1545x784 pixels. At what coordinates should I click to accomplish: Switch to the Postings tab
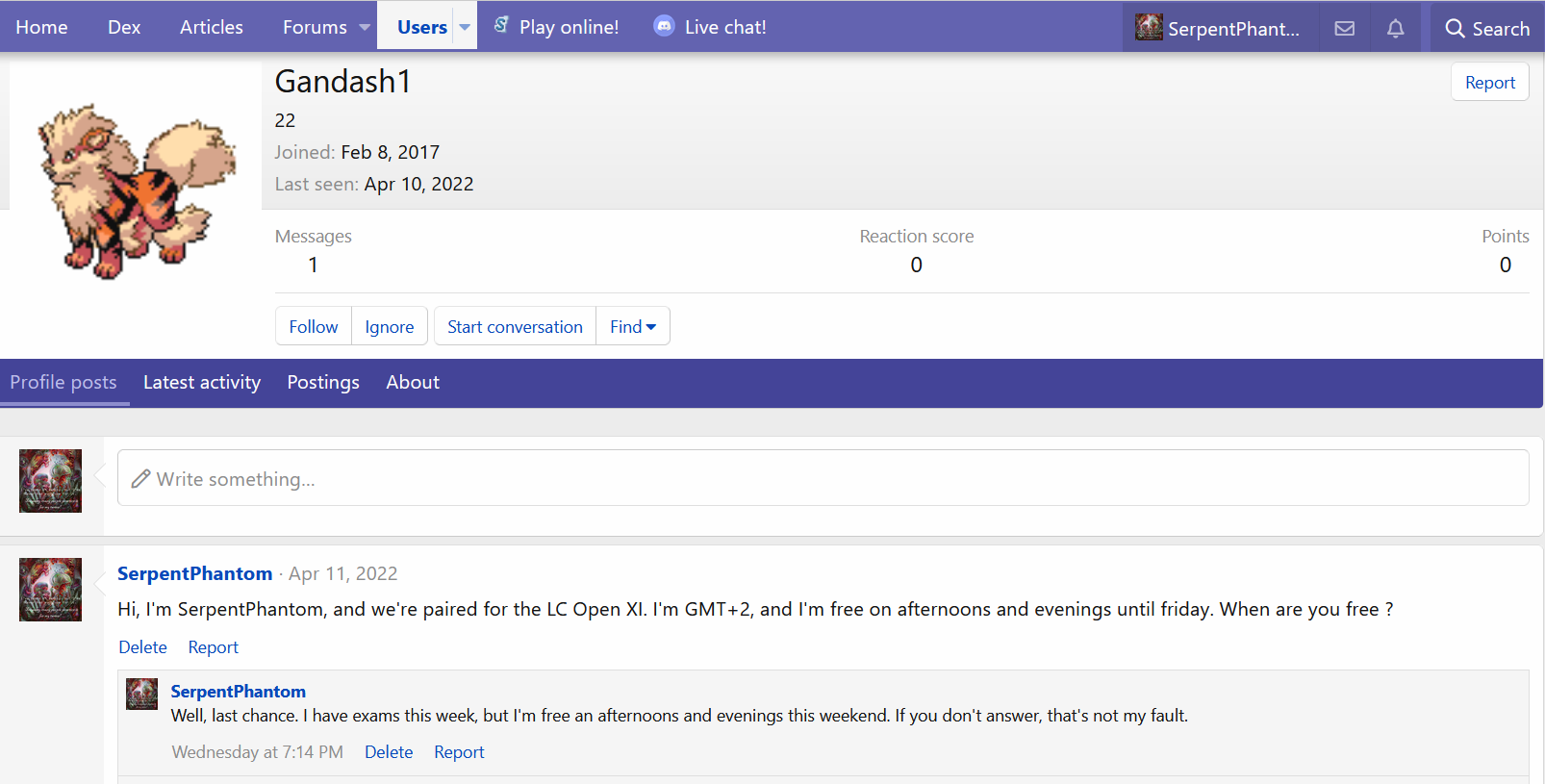point(323,382)
